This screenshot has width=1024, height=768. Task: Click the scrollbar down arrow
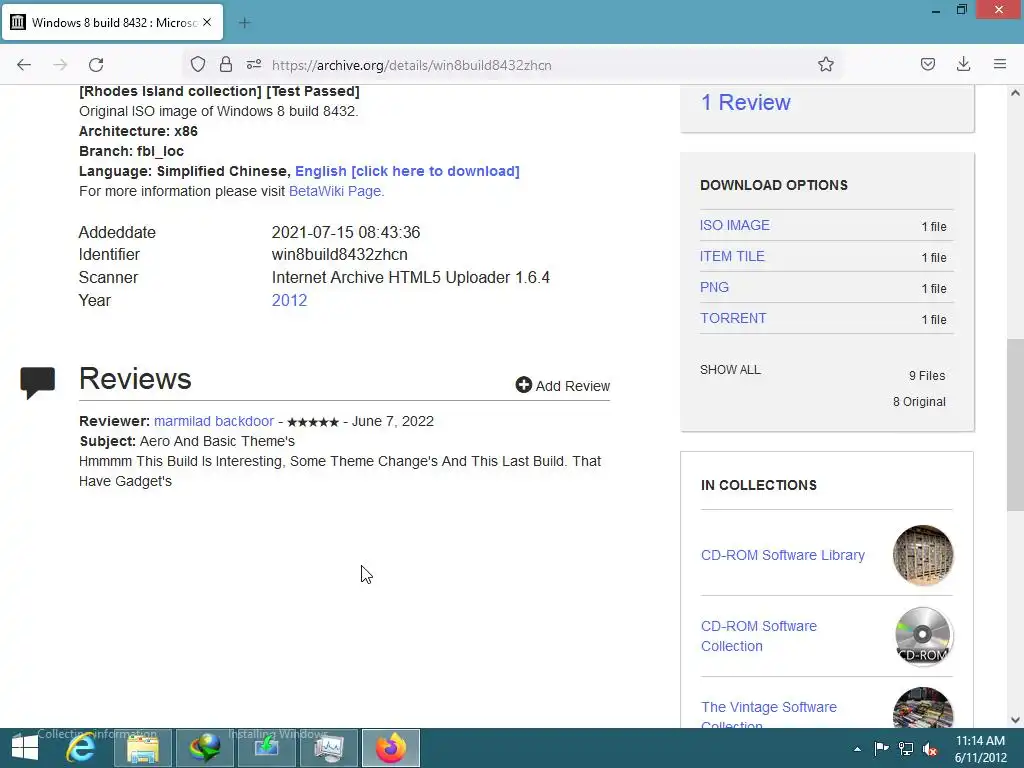tap(1015, 720)
